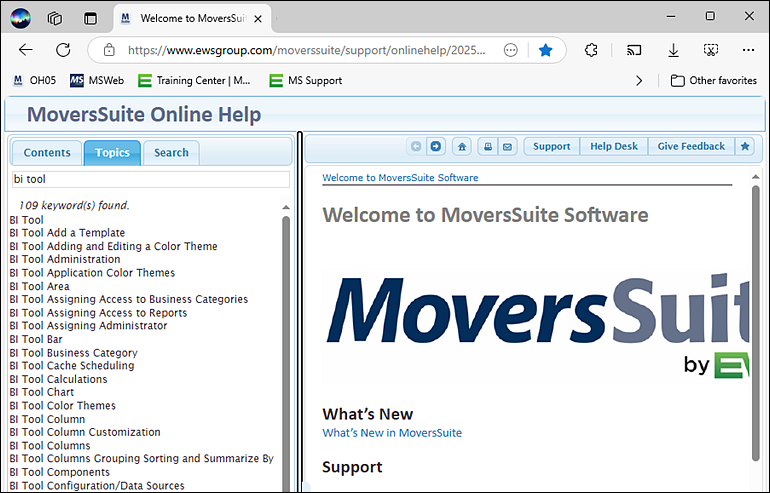Open browser Extensions puzzle icon
The image size is (770, 493).
tap(591, 50)
